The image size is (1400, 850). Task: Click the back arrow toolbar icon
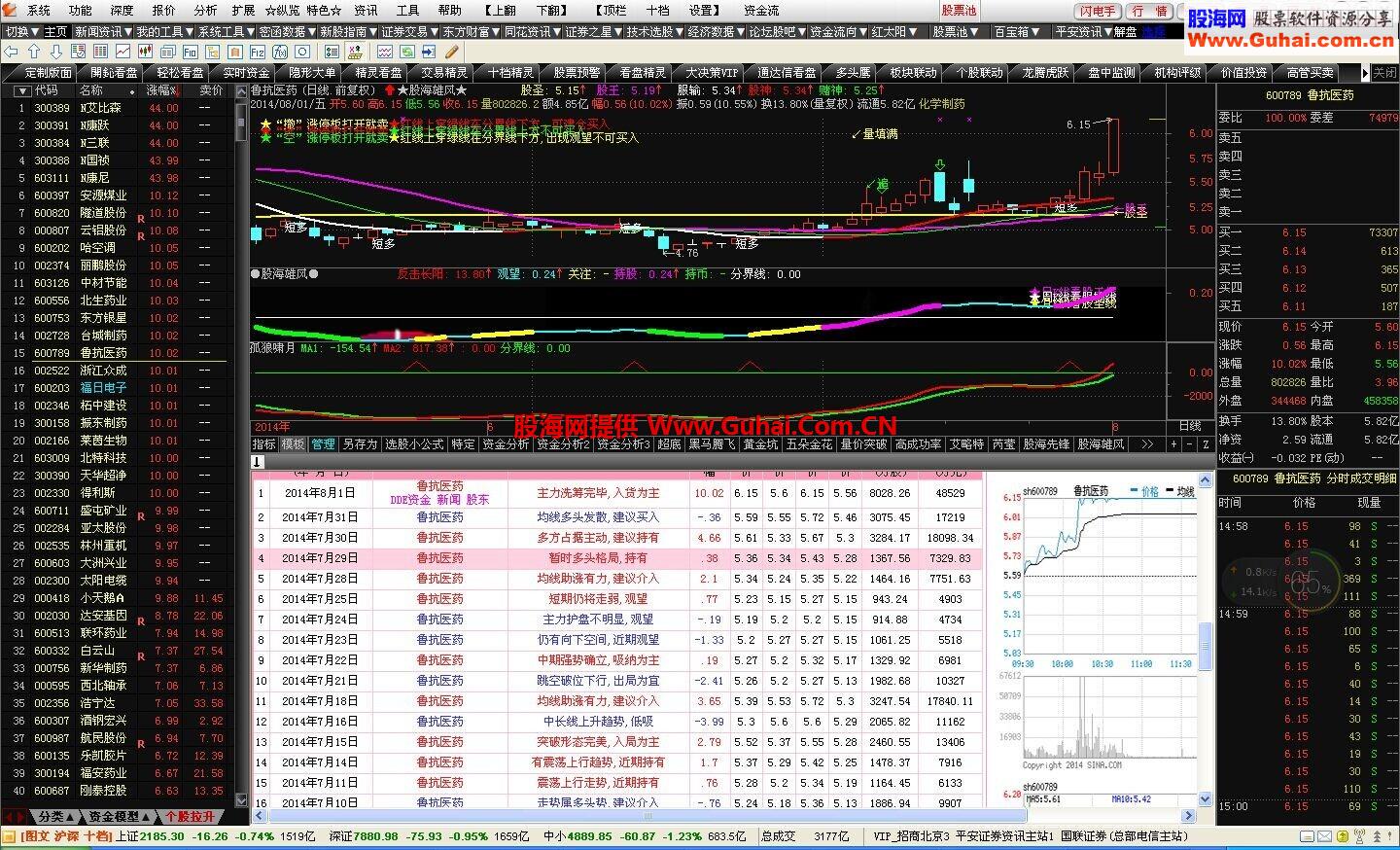11,52
